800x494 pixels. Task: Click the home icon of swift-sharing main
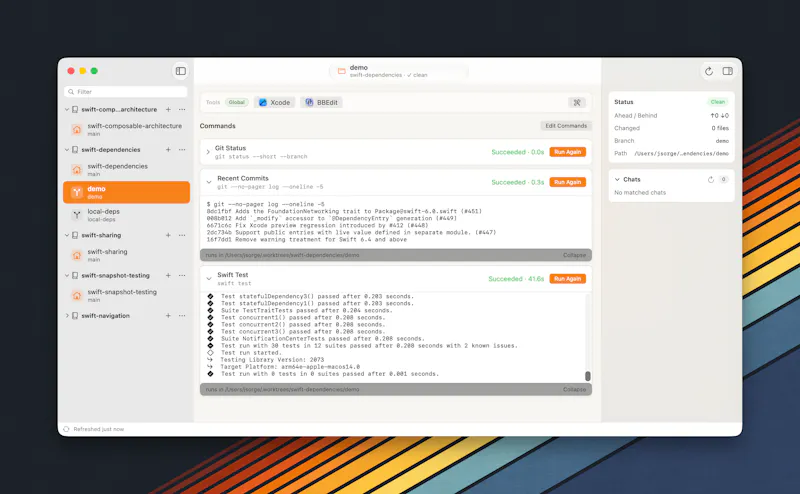pyautogui.click(x=77, y=255)
